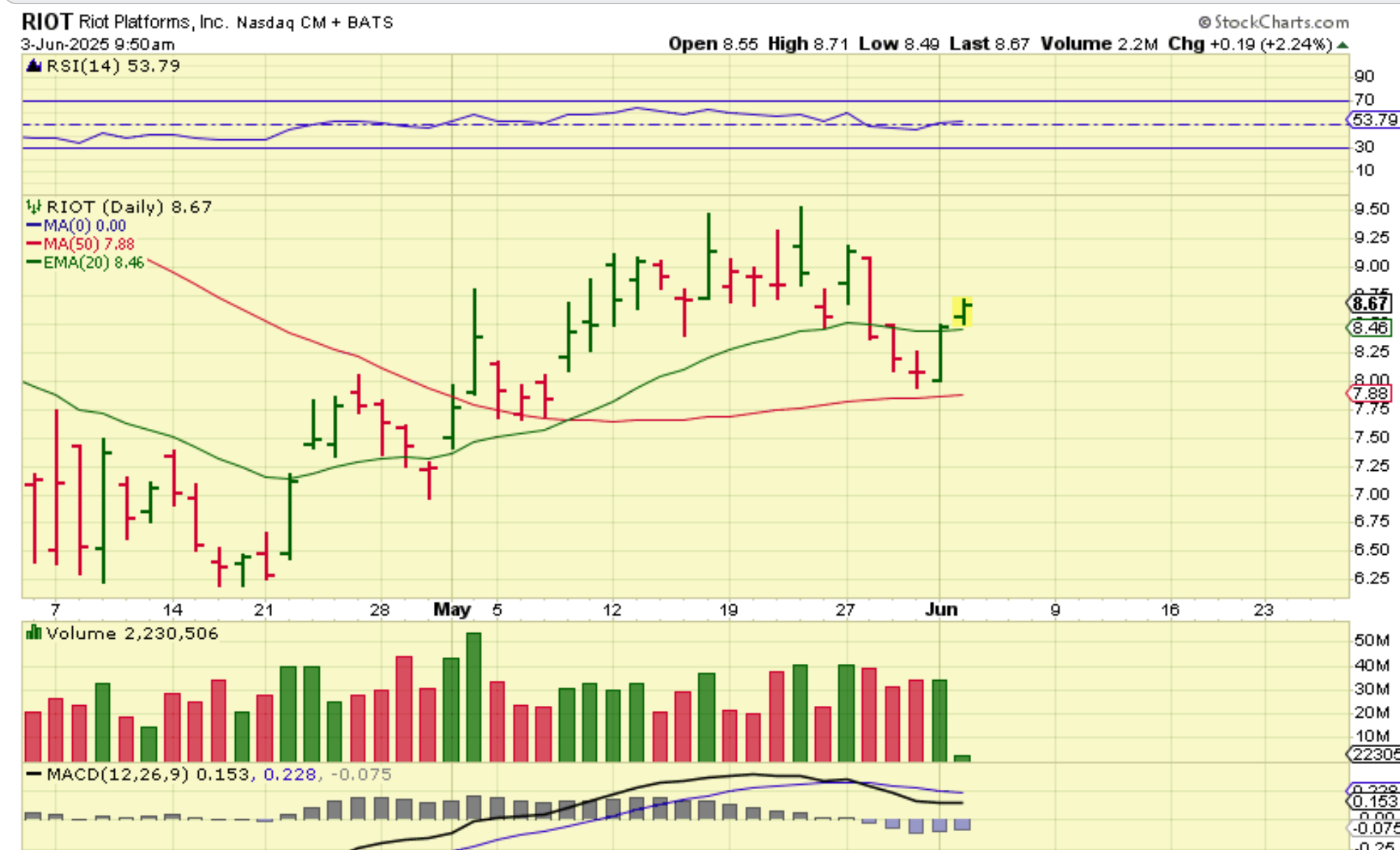Click the highlighted latest price bar
Viewport: 1400px width, 850px height.
963,311
